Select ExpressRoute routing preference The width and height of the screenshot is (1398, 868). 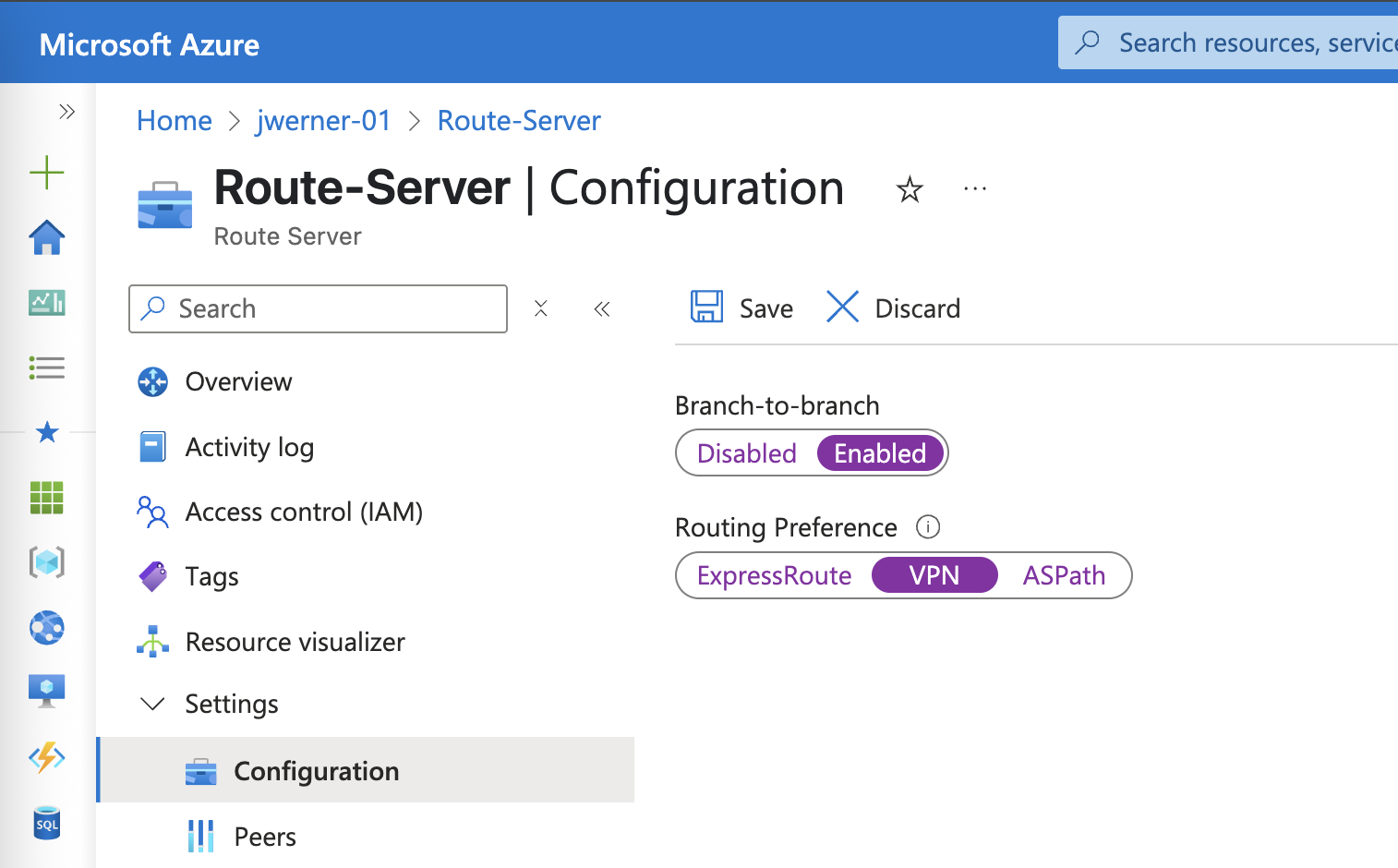tap(774, 575)
